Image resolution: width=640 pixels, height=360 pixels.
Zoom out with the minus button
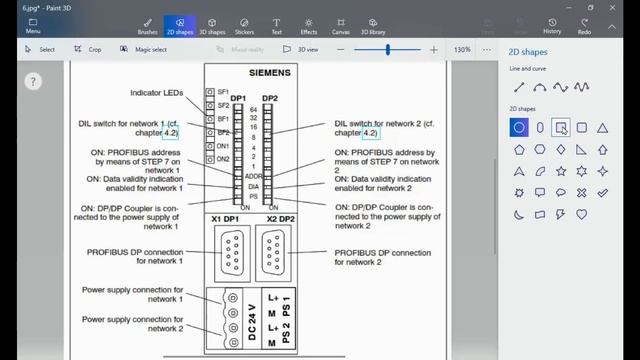(x=340, y=50)
